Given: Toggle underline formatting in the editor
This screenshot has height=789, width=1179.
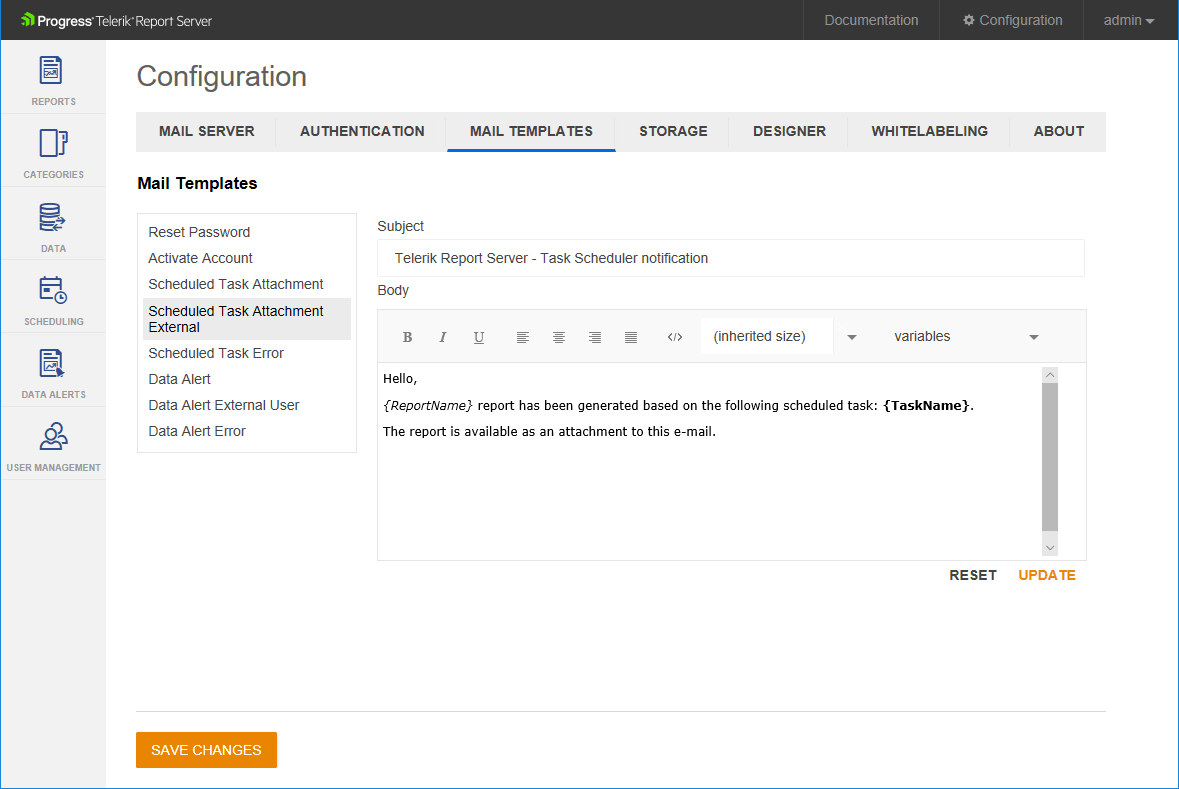Looking at the screenshot, I should pyautogui.click(x=479, y=337).
